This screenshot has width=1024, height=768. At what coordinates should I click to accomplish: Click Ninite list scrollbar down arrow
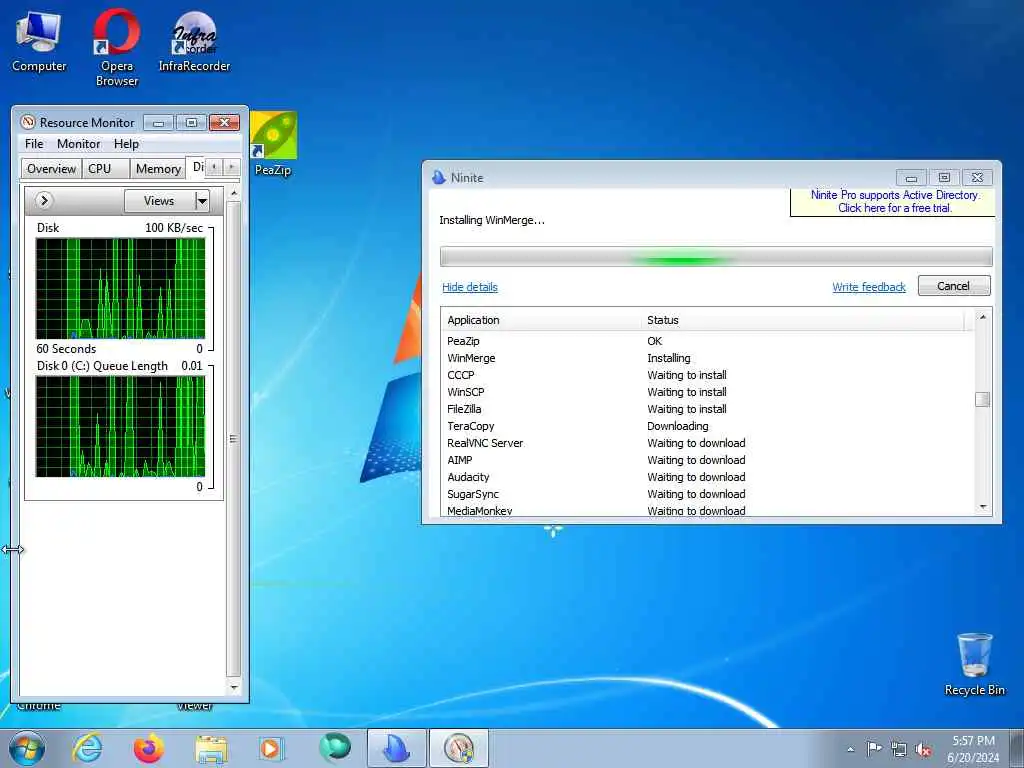click(x=982, y=507)
